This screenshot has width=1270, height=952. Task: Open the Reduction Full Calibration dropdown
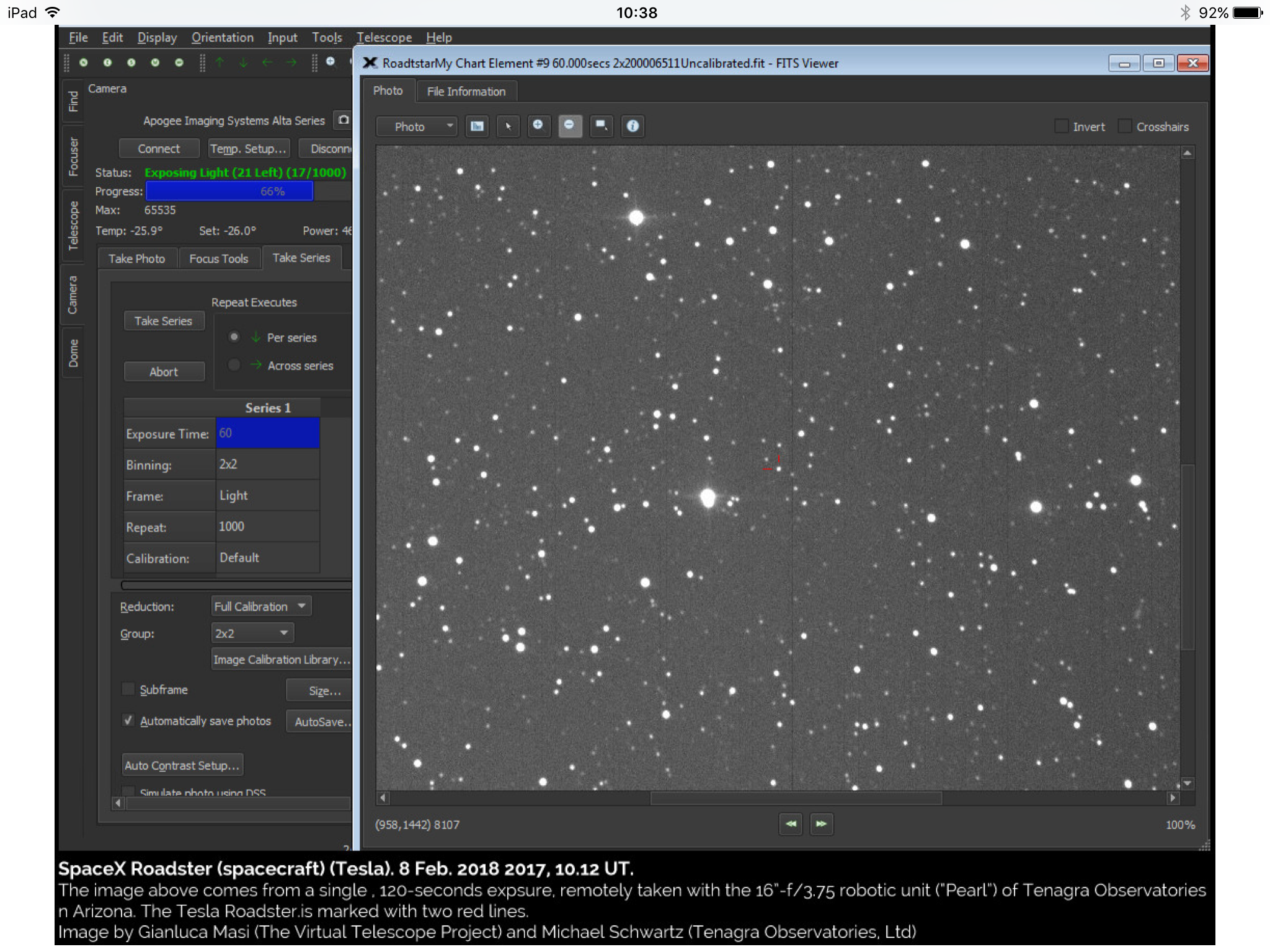[x=261, y=606]
